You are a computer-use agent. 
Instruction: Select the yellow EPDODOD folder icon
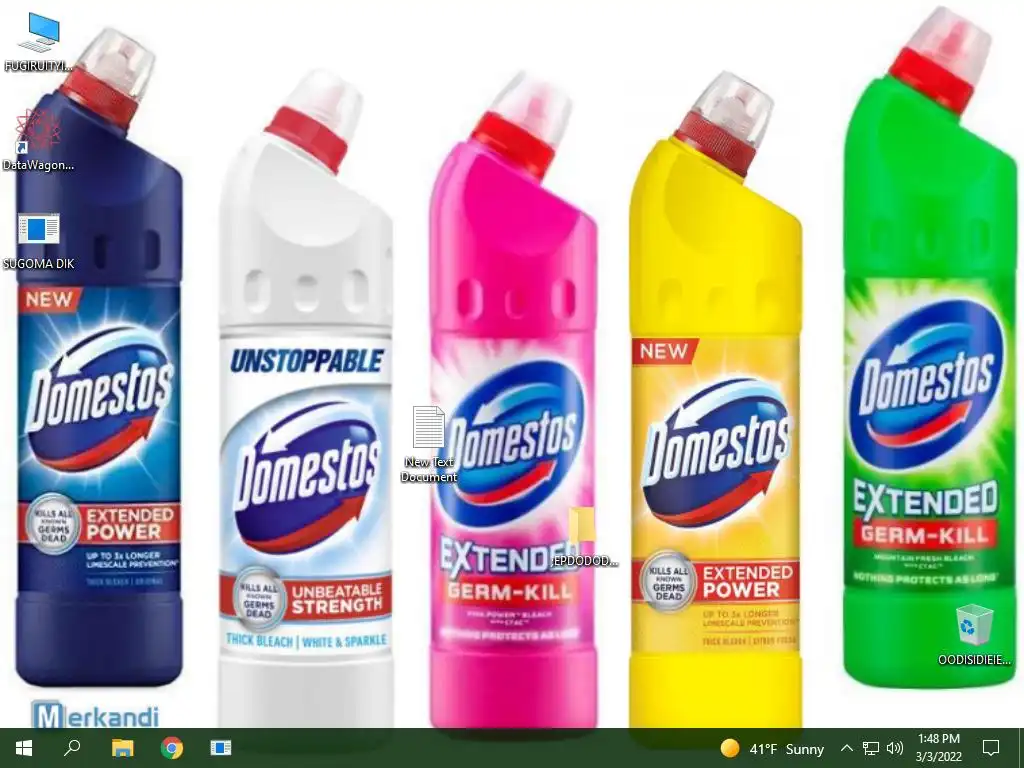(x=581, y=526)
